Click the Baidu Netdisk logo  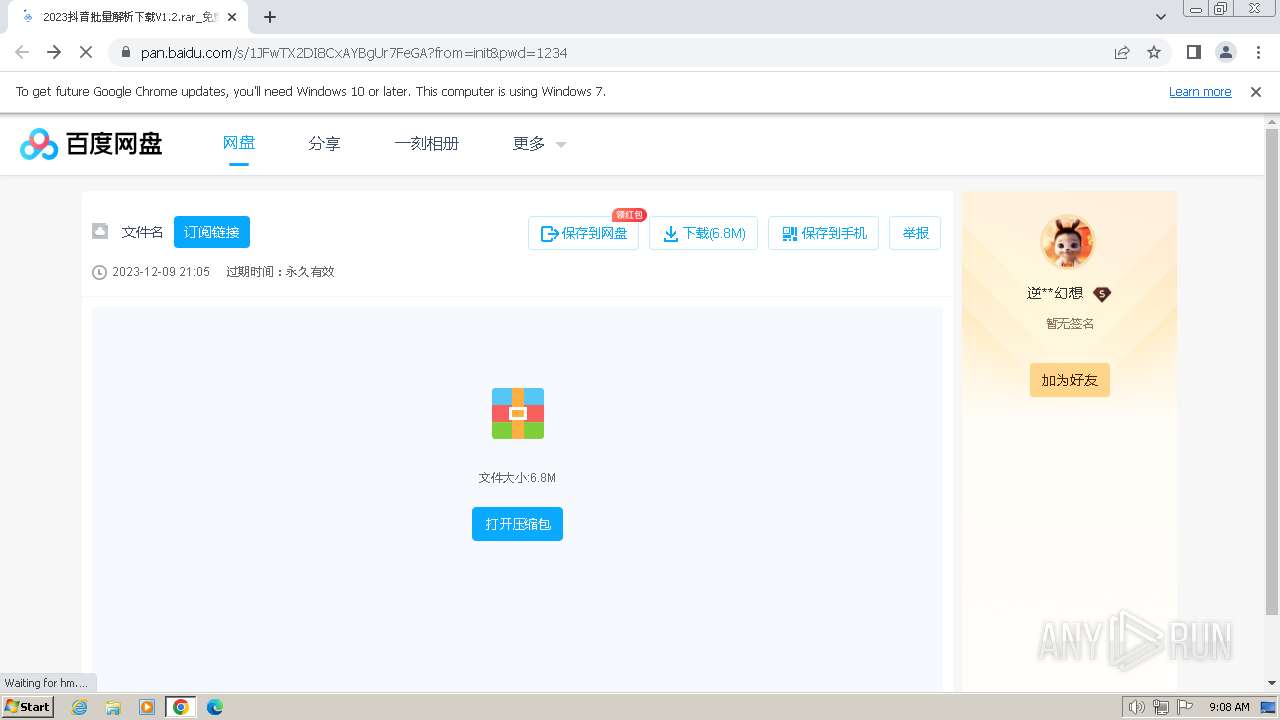(91, 144)
